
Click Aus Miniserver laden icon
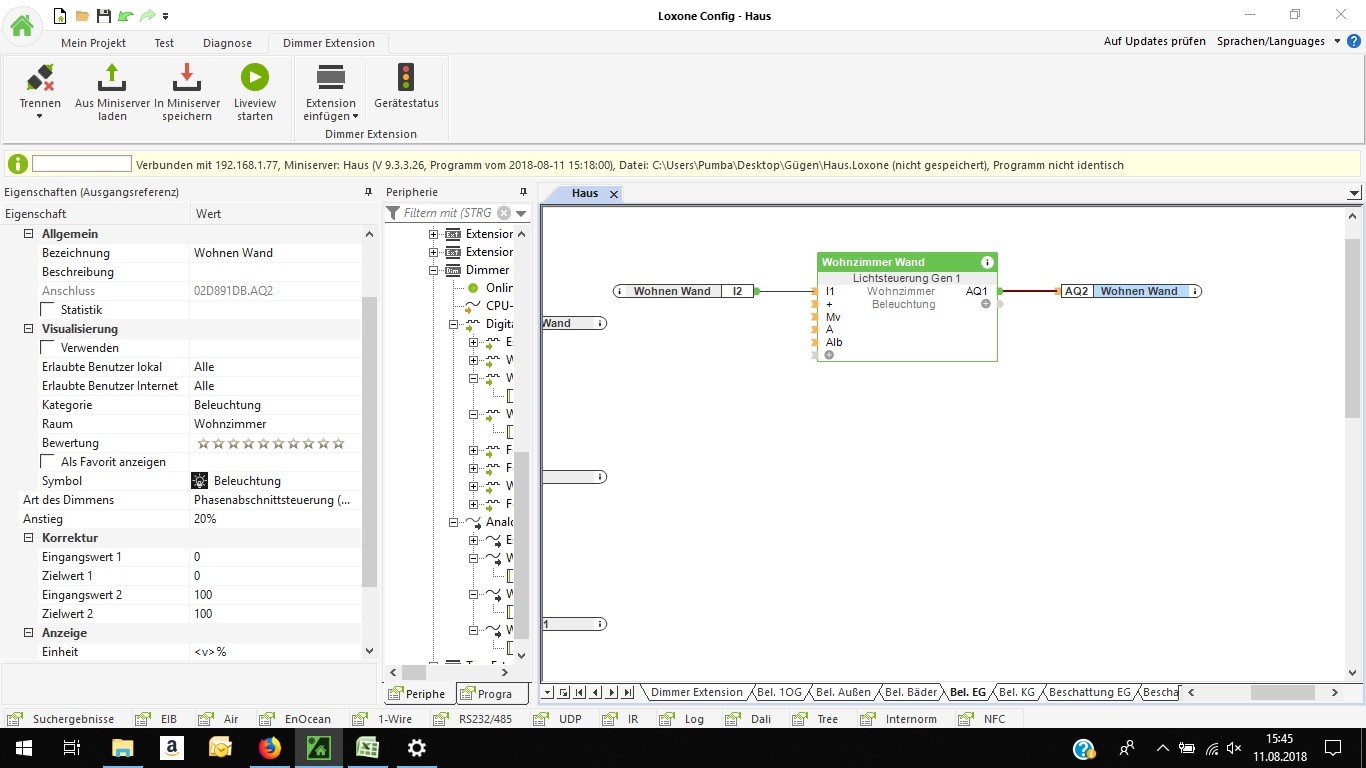[x=112, y=78]
